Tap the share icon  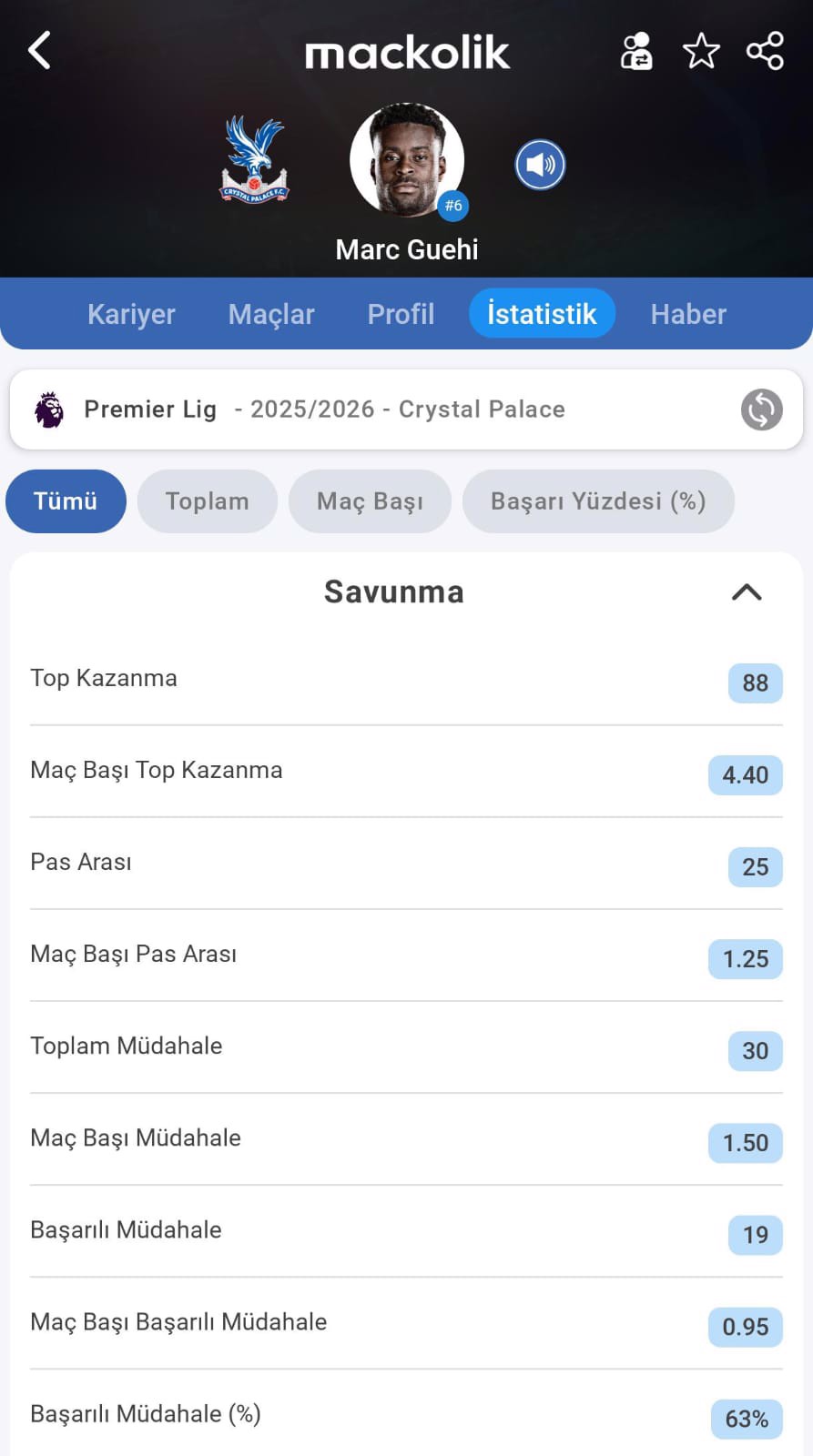765,51
